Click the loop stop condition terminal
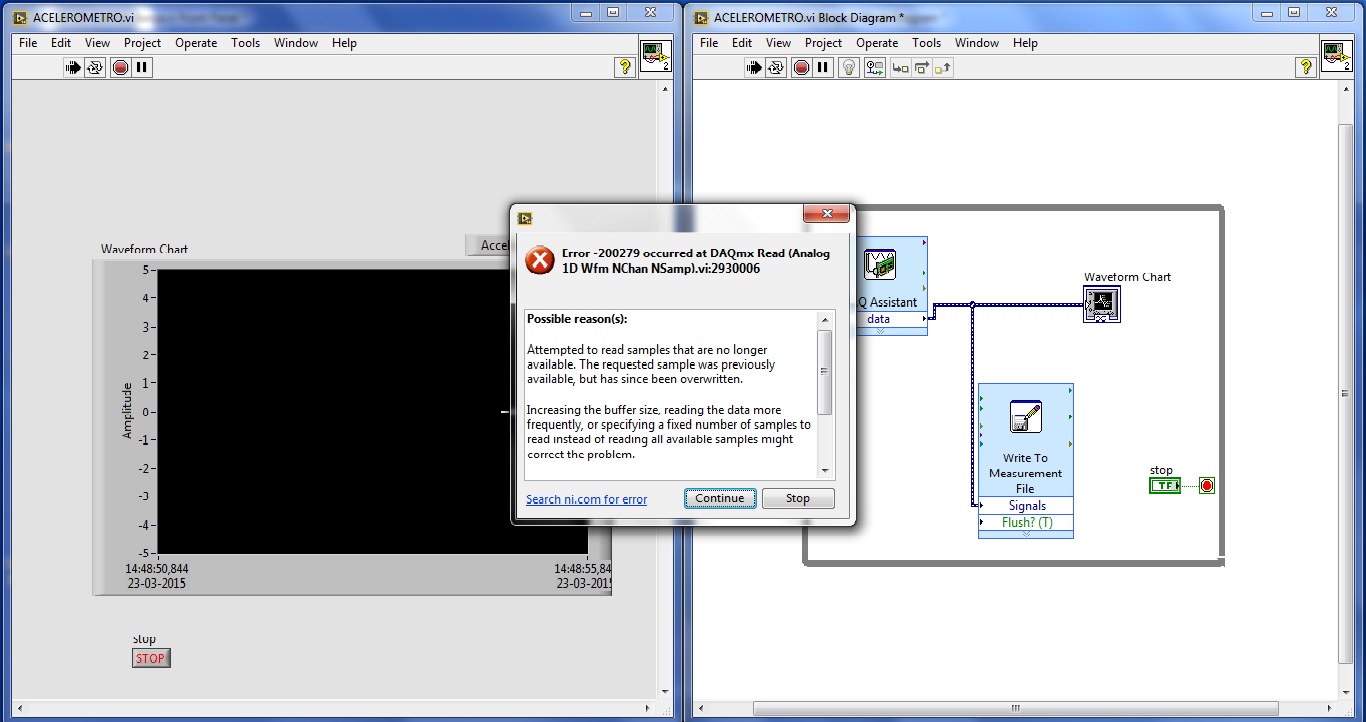Viewport: 1366px width, 722px height. [1206, 486]
